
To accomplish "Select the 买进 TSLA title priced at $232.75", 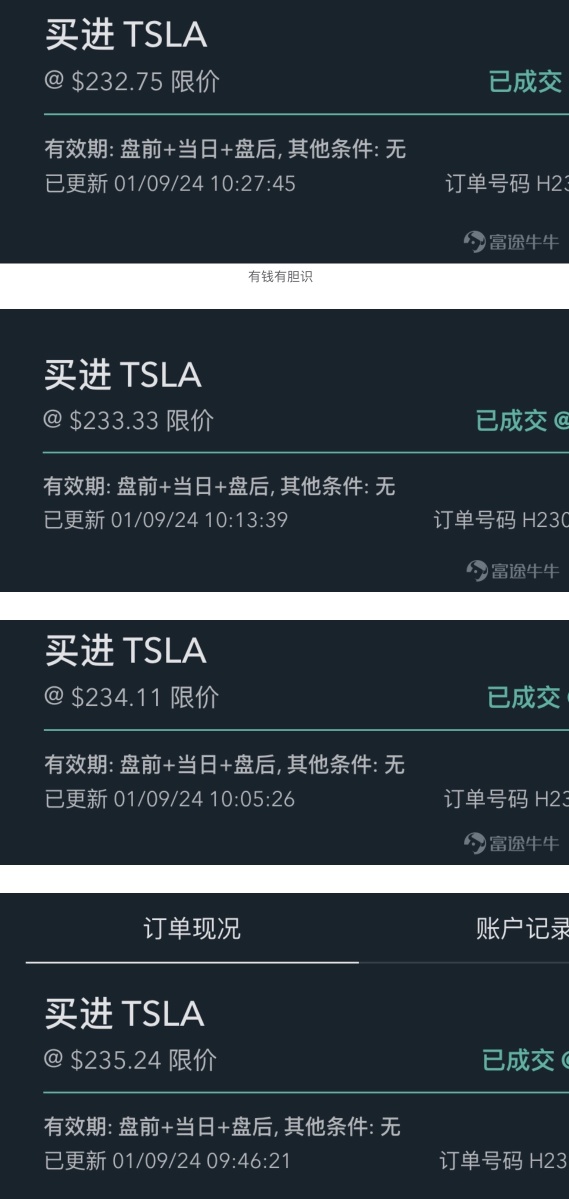I will [x=125, y=35].
